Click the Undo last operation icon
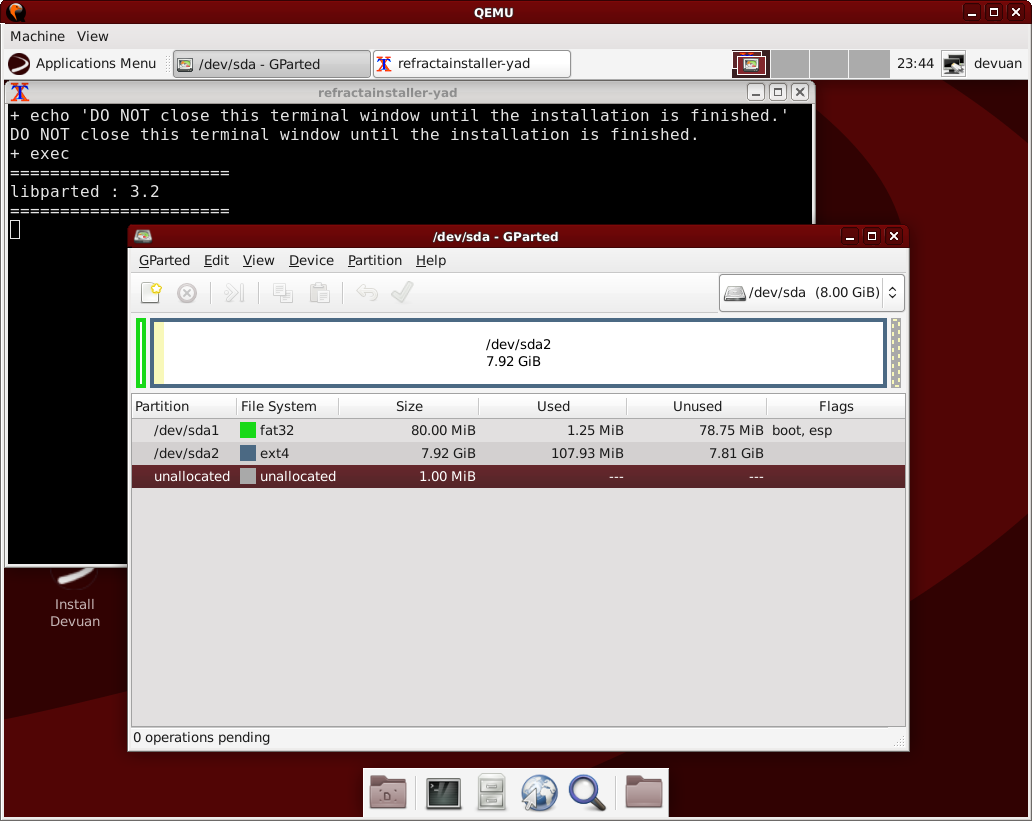The width and height of the screenshot is (1032, 821). pos(367,293)
